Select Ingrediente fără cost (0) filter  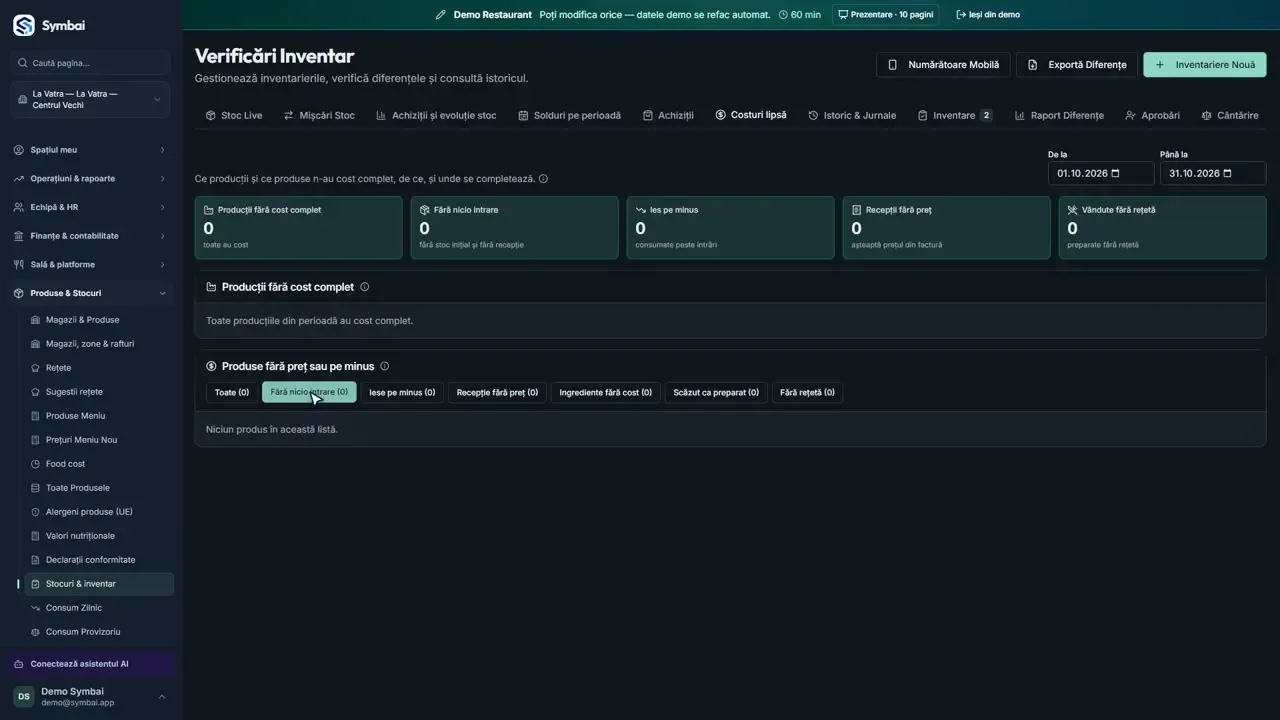point(605,393)
